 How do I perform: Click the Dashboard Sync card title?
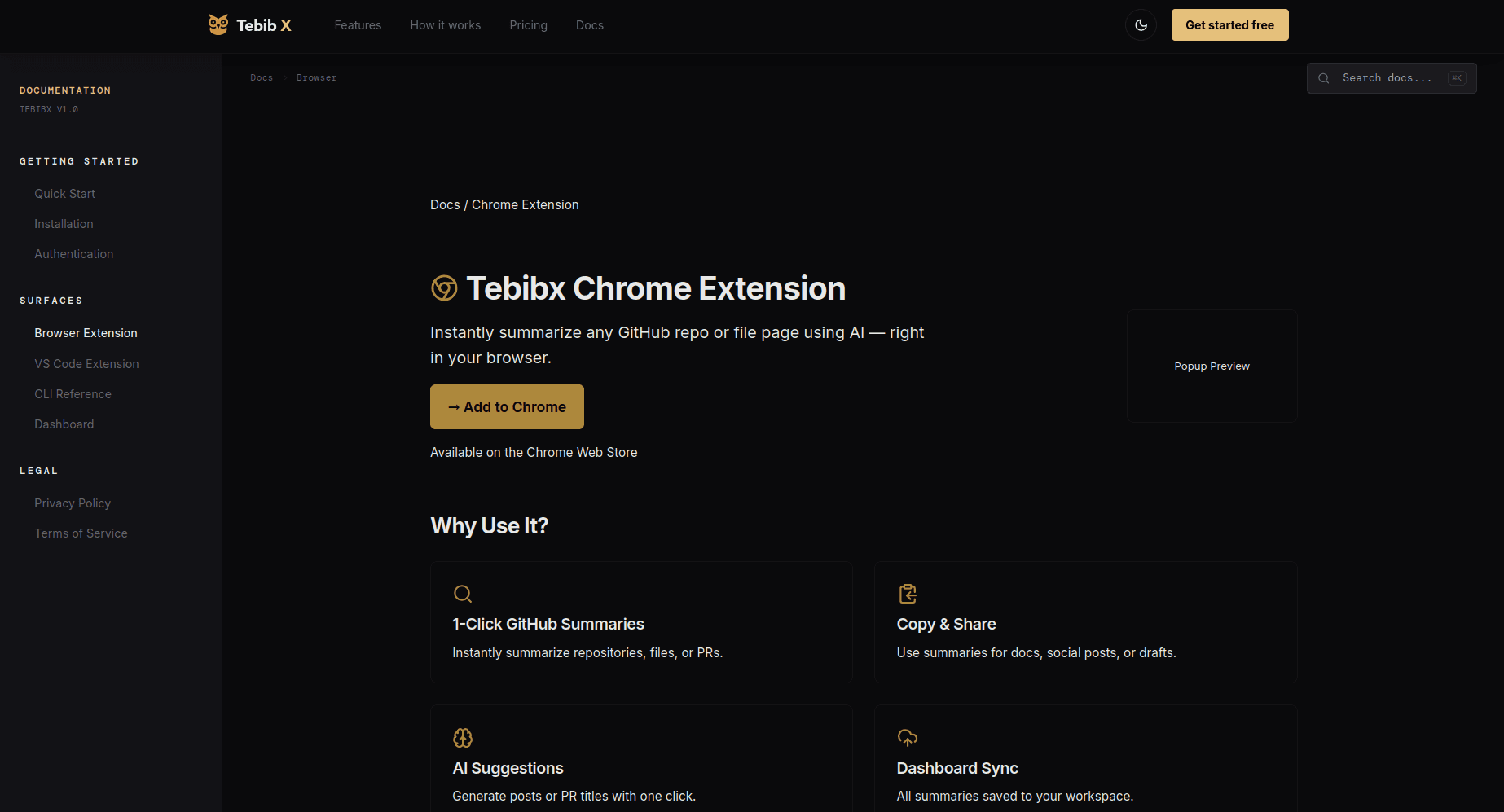click(x=957, y=768)
